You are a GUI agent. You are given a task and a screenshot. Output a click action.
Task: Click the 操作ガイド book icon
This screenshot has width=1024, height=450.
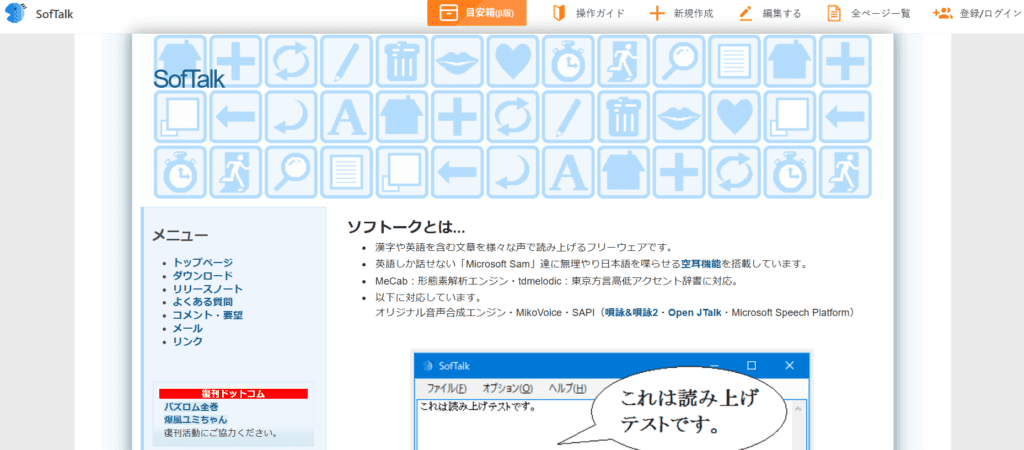pos(559,13)
